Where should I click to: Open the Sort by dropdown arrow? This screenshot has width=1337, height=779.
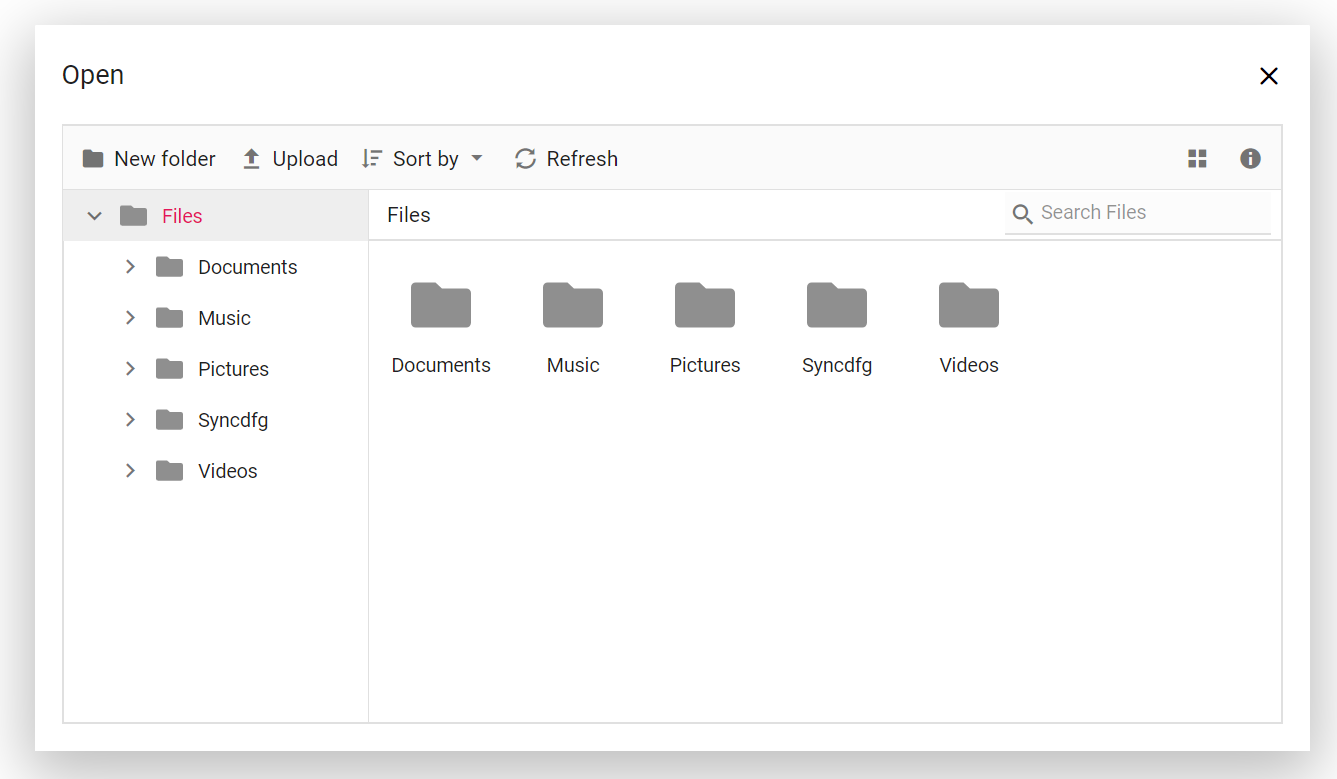point(477,159)
